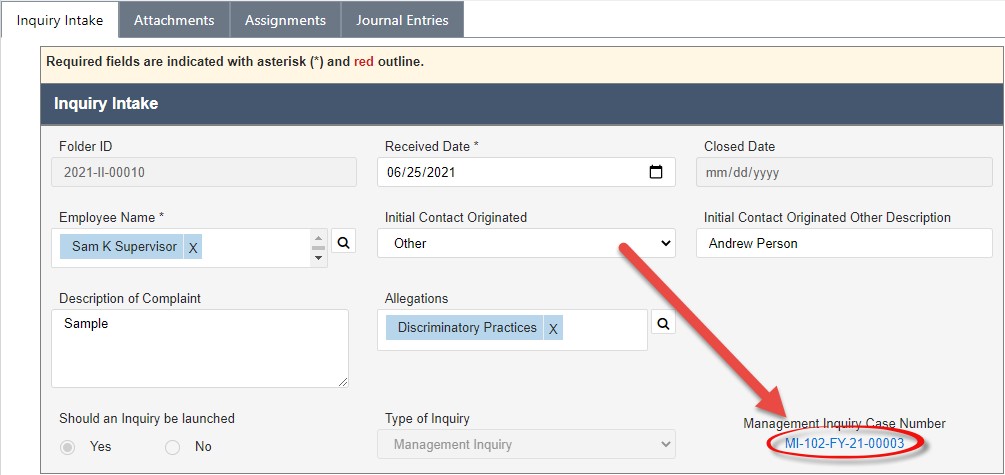Expand the Initial Contact Originated dropdown
The image size is (1005, 475).
coord(526,244)
